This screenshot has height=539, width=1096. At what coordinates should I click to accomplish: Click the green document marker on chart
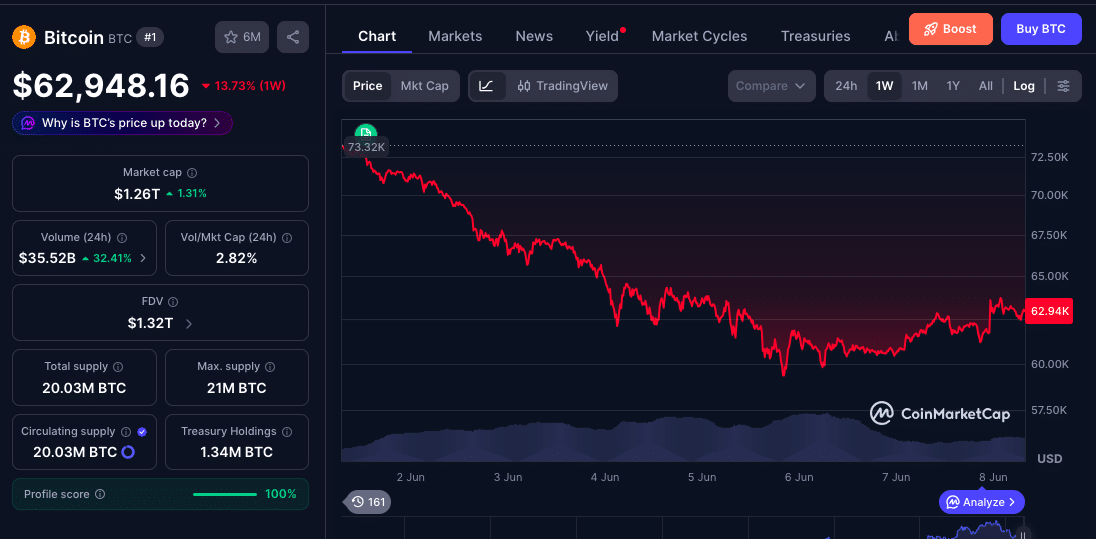366,134
